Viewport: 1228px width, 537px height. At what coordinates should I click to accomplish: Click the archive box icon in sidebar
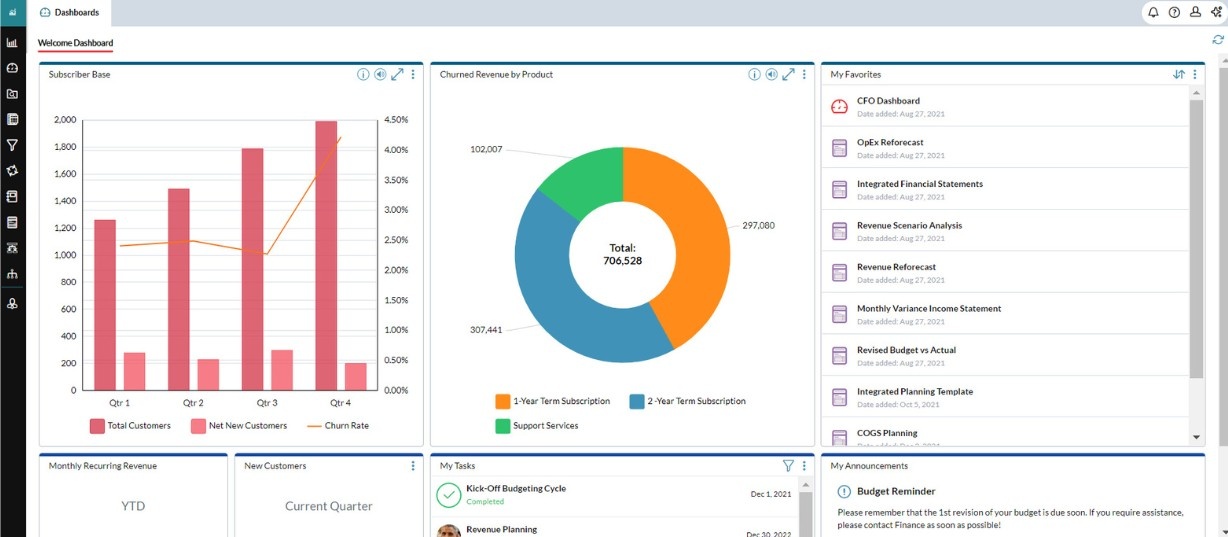click(12, 196)
